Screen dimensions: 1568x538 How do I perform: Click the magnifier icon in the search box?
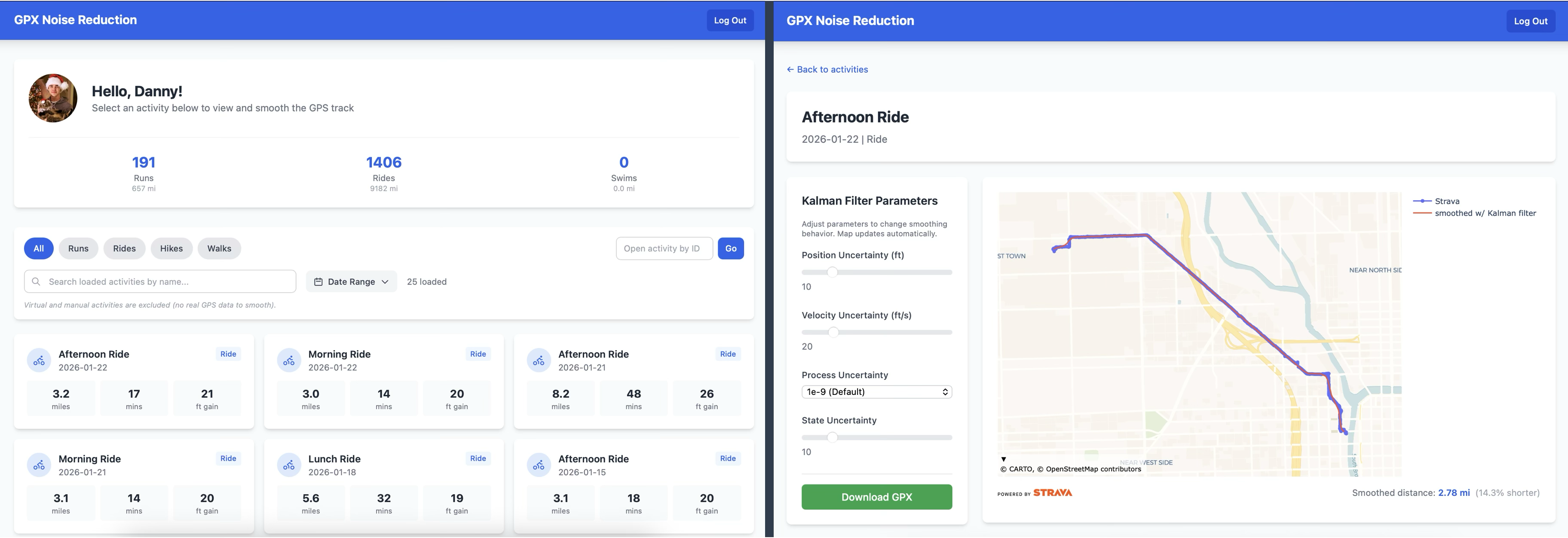[36, 282]
